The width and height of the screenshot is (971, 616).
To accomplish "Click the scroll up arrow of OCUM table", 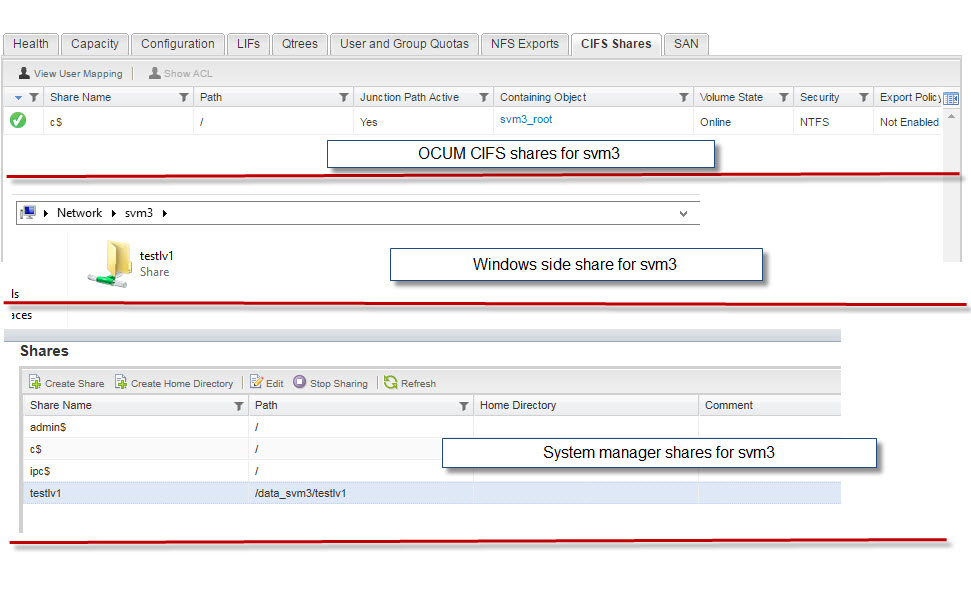I will tap(951, 116).
